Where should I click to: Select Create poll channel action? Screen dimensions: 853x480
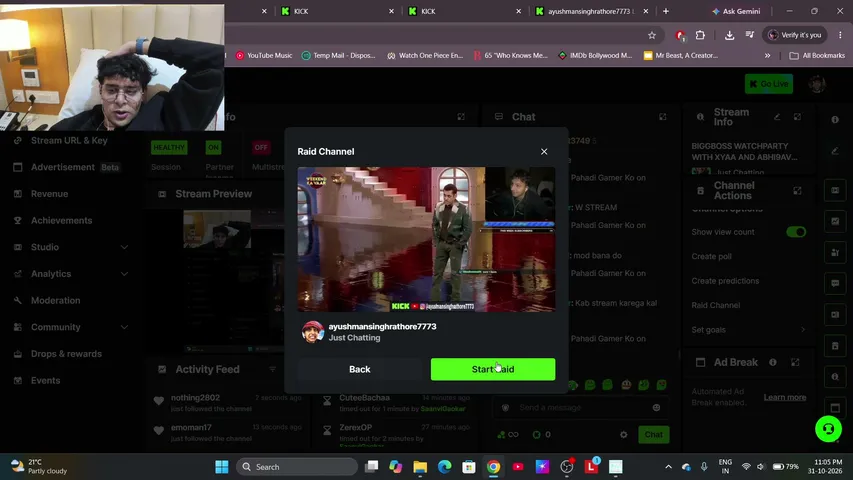[712, 256]
